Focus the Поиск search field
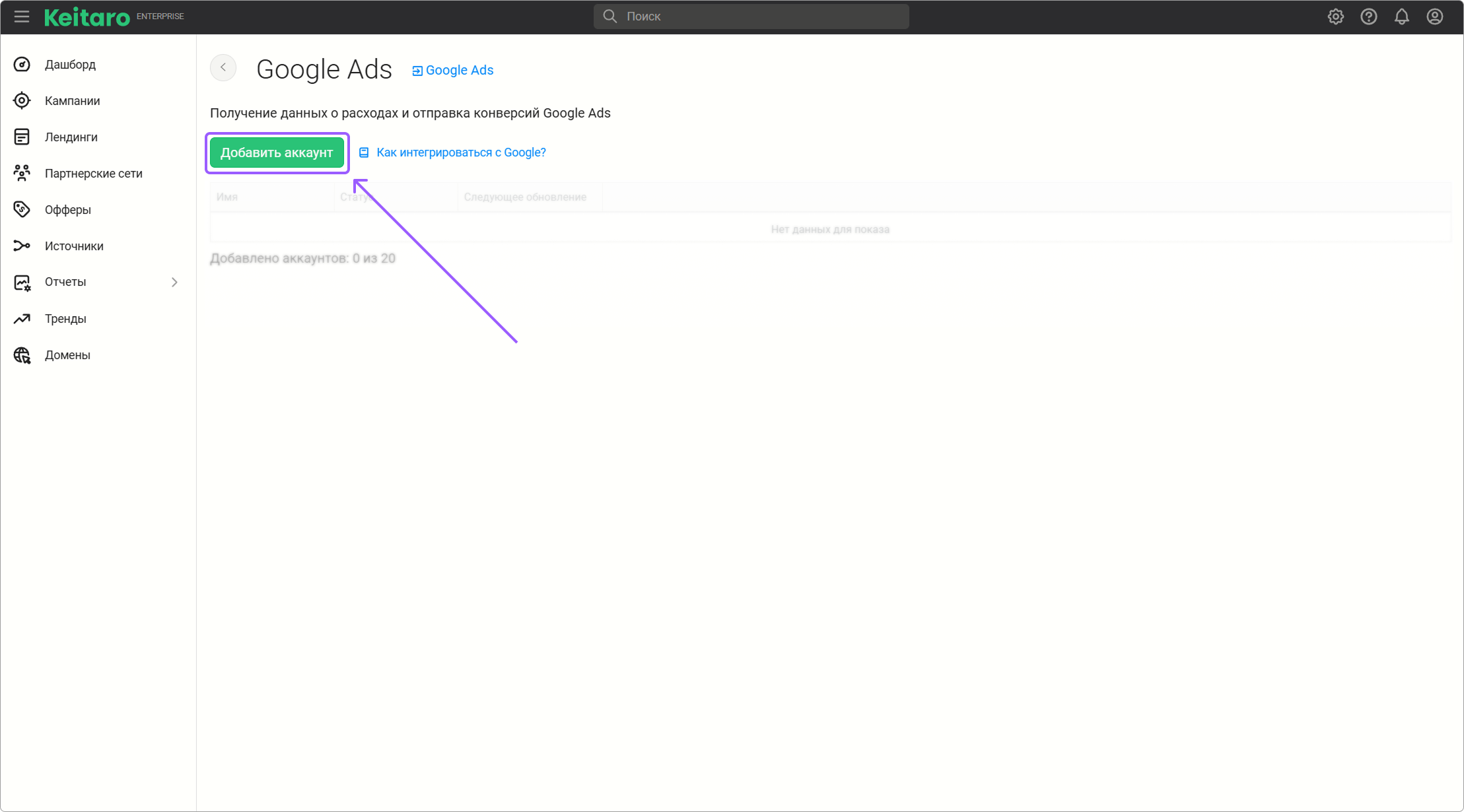Screen dimensions: 1464x812 coord(751,17)
